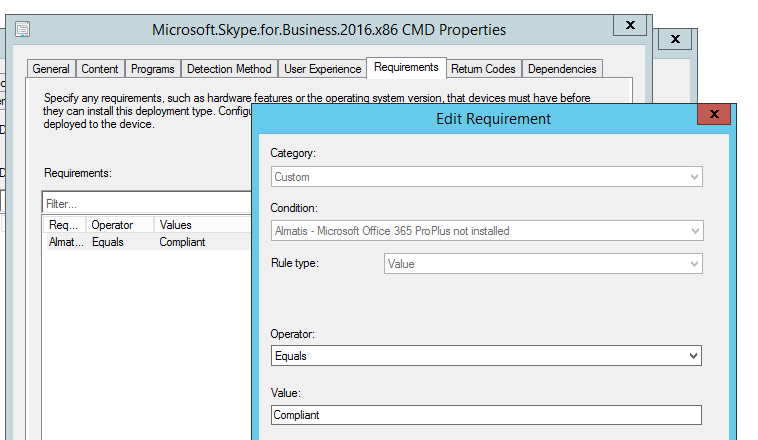This screenshot has width=758, height=440.
Task: Open the Category dropdown showing Custom
Action: 486,177
